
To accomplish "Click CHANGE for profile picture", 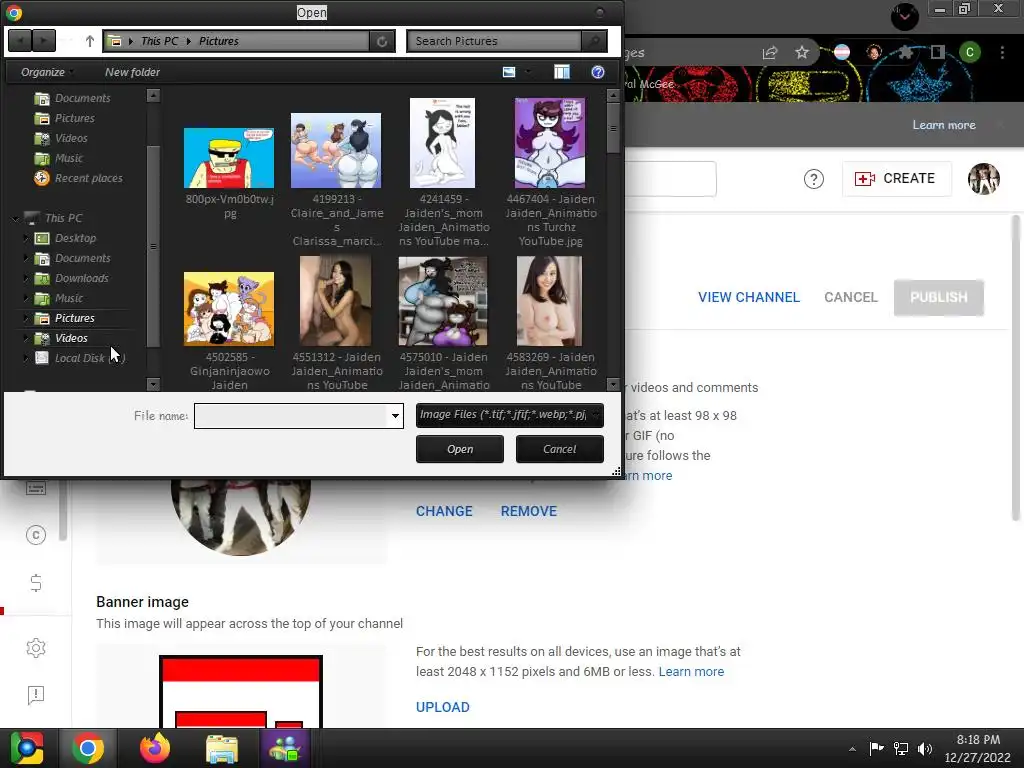I will (444, 511).
